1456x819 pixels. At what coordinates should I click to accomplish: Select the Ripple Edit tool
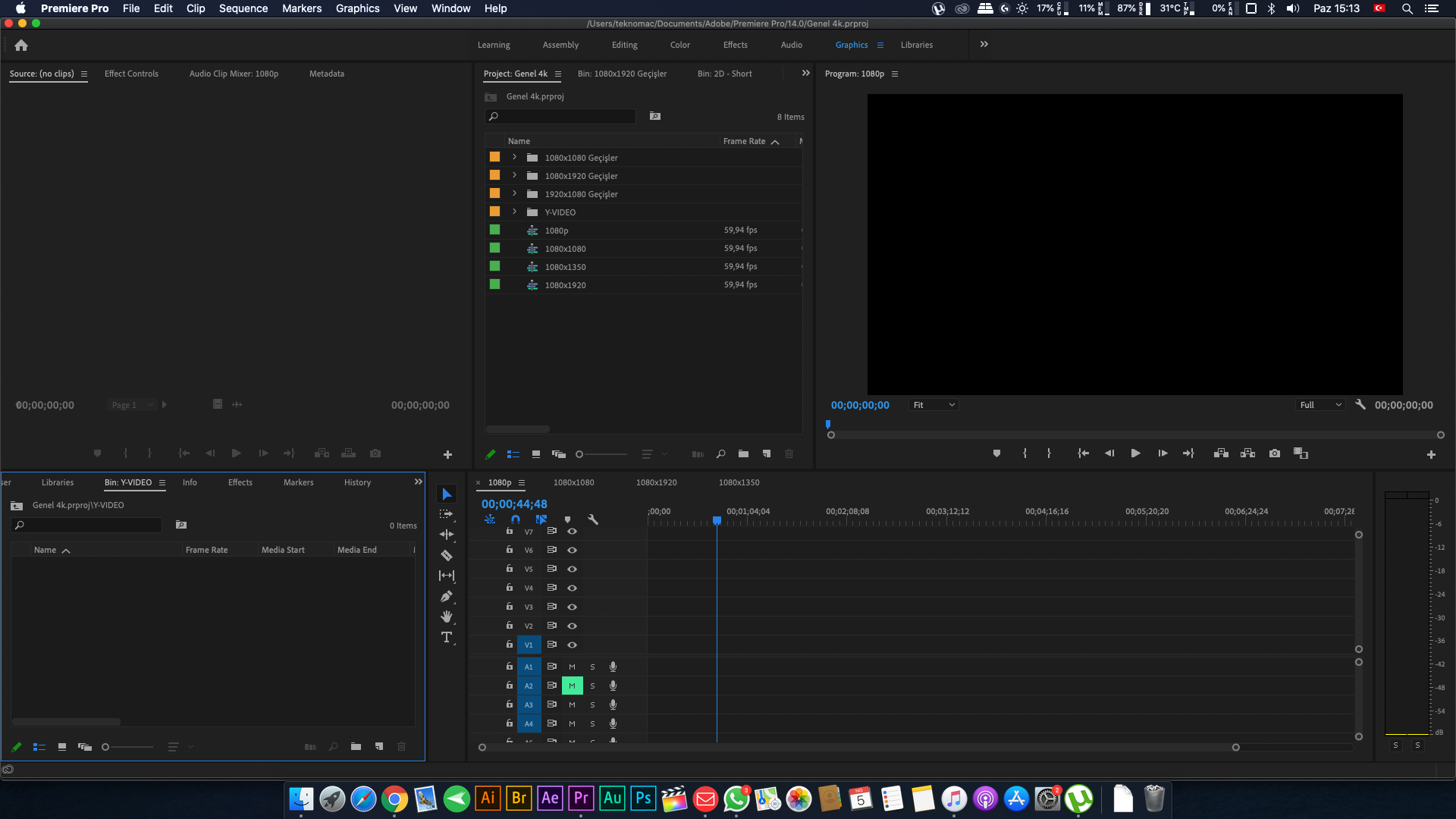[447, 535]
